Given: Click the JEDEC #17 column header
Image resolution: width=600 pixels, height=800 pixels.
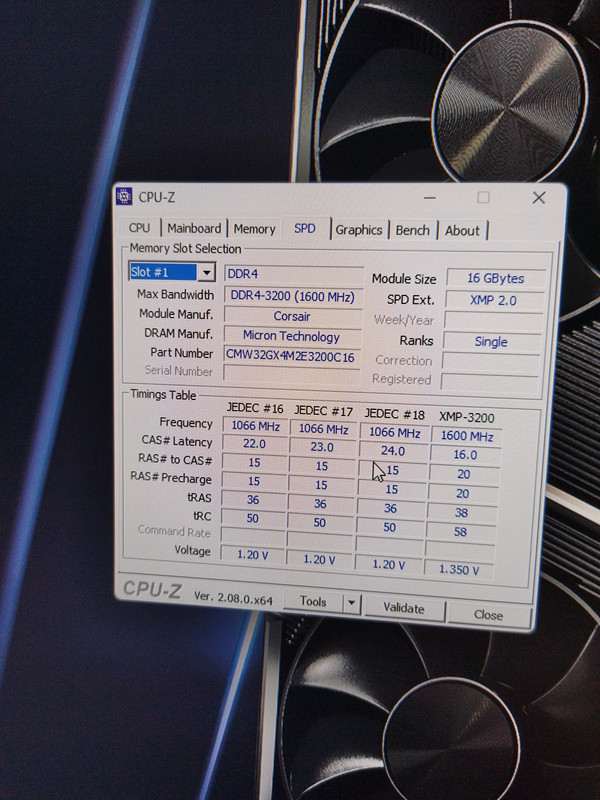Looking at the screenshot, I should [323, 411].
